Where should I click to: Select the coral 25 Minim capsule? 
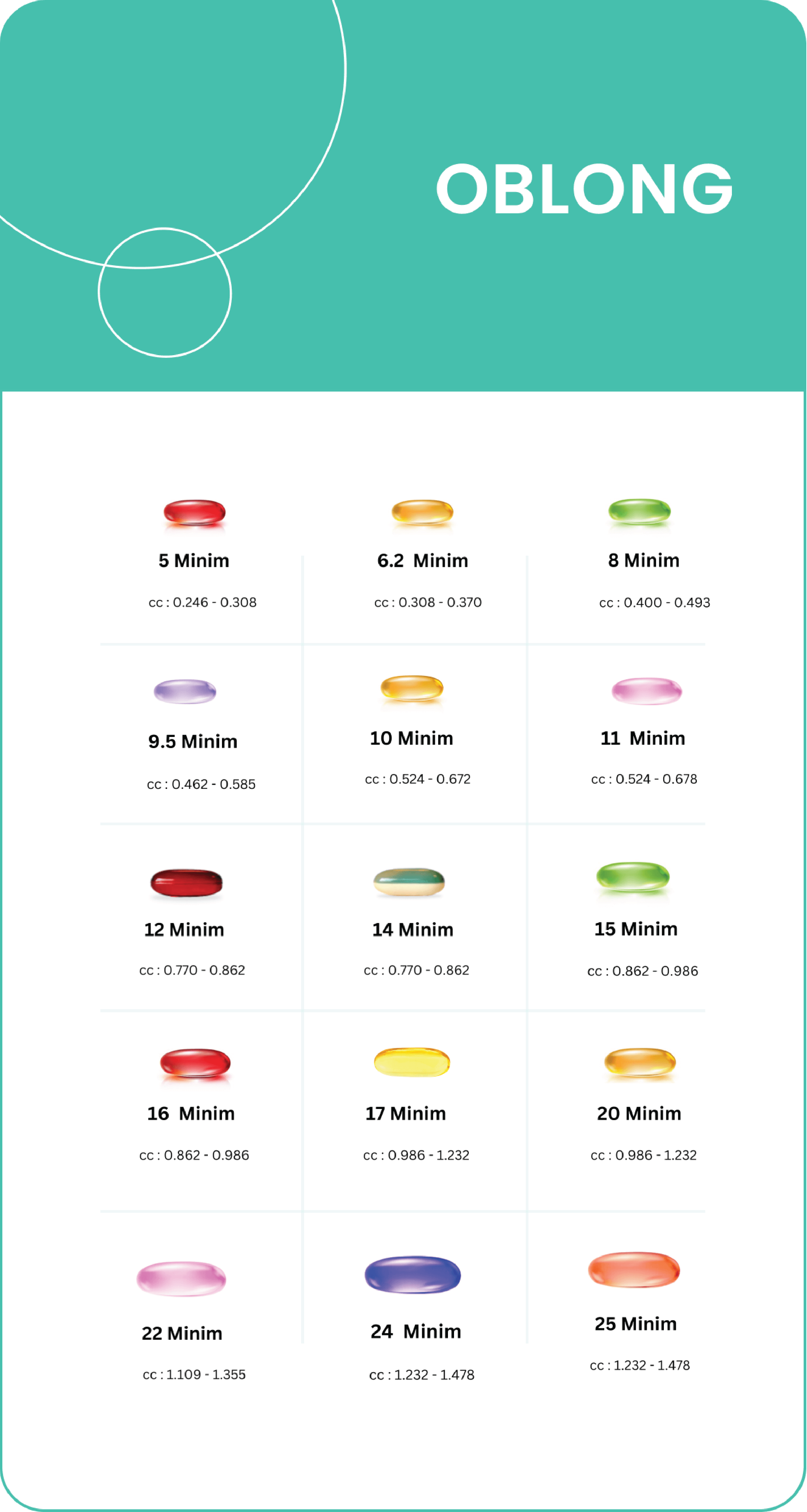coord(634,1270)
